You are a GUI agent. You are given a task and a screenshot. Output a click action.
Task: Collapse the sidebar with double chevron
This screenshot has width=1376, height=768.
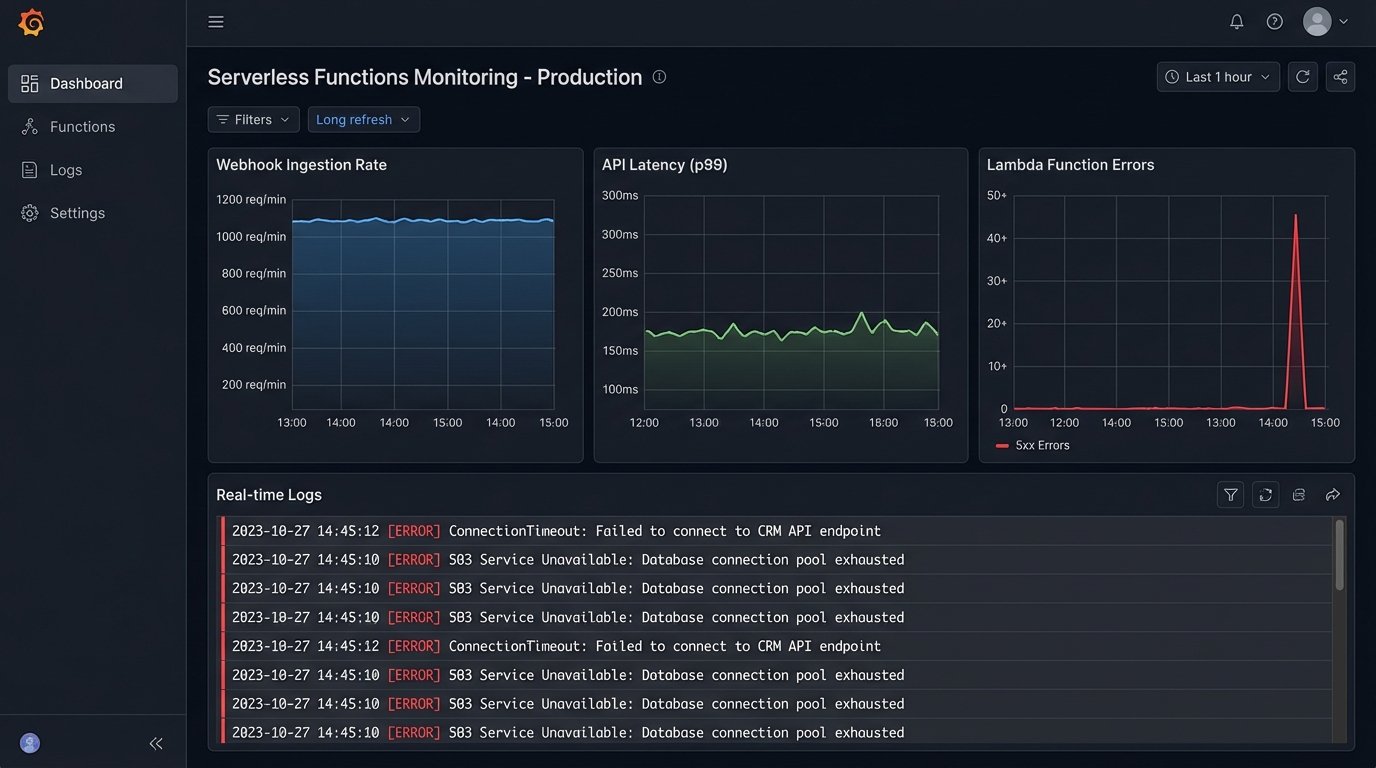156,743
